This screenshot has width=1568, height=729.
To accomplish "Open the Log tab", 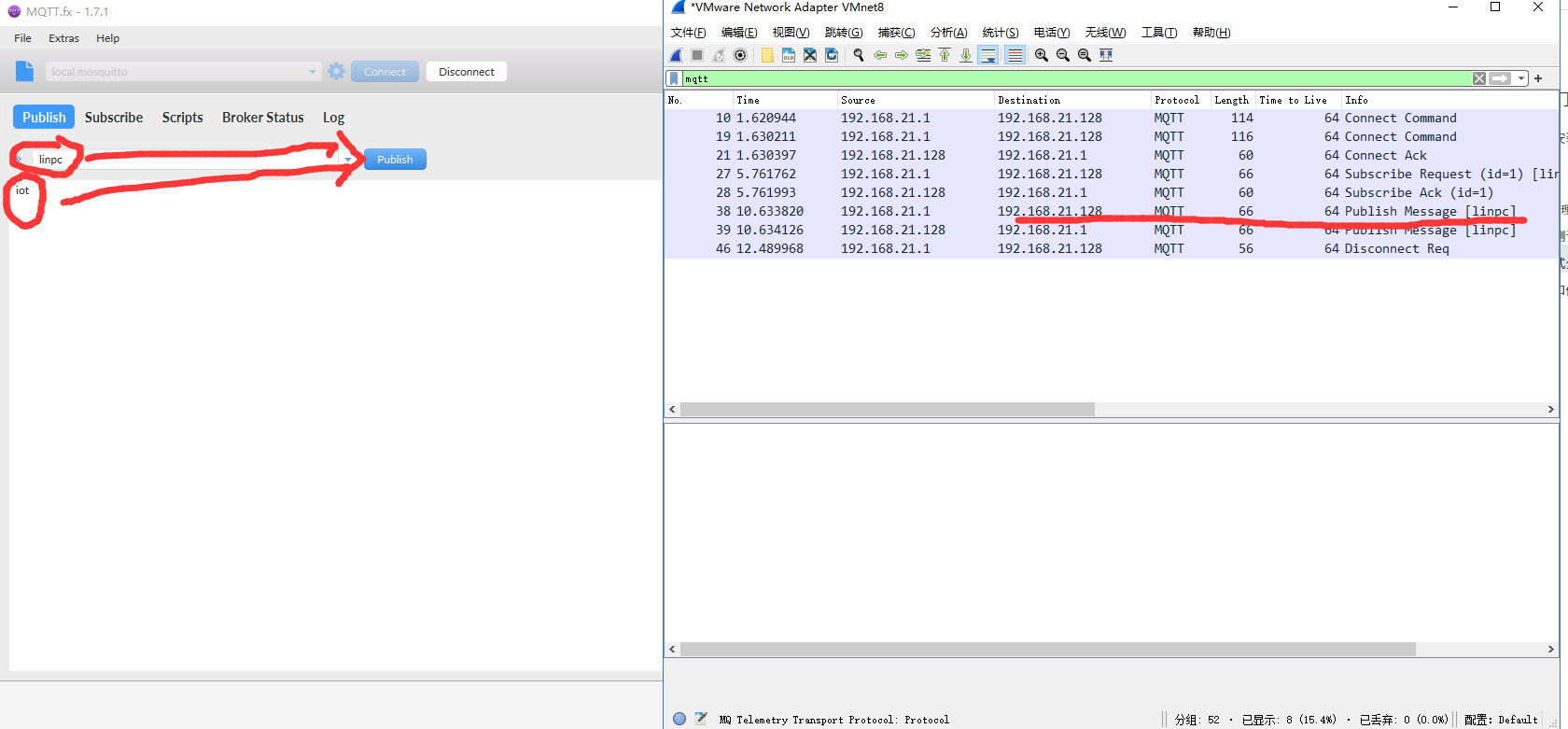I will 334,118.
